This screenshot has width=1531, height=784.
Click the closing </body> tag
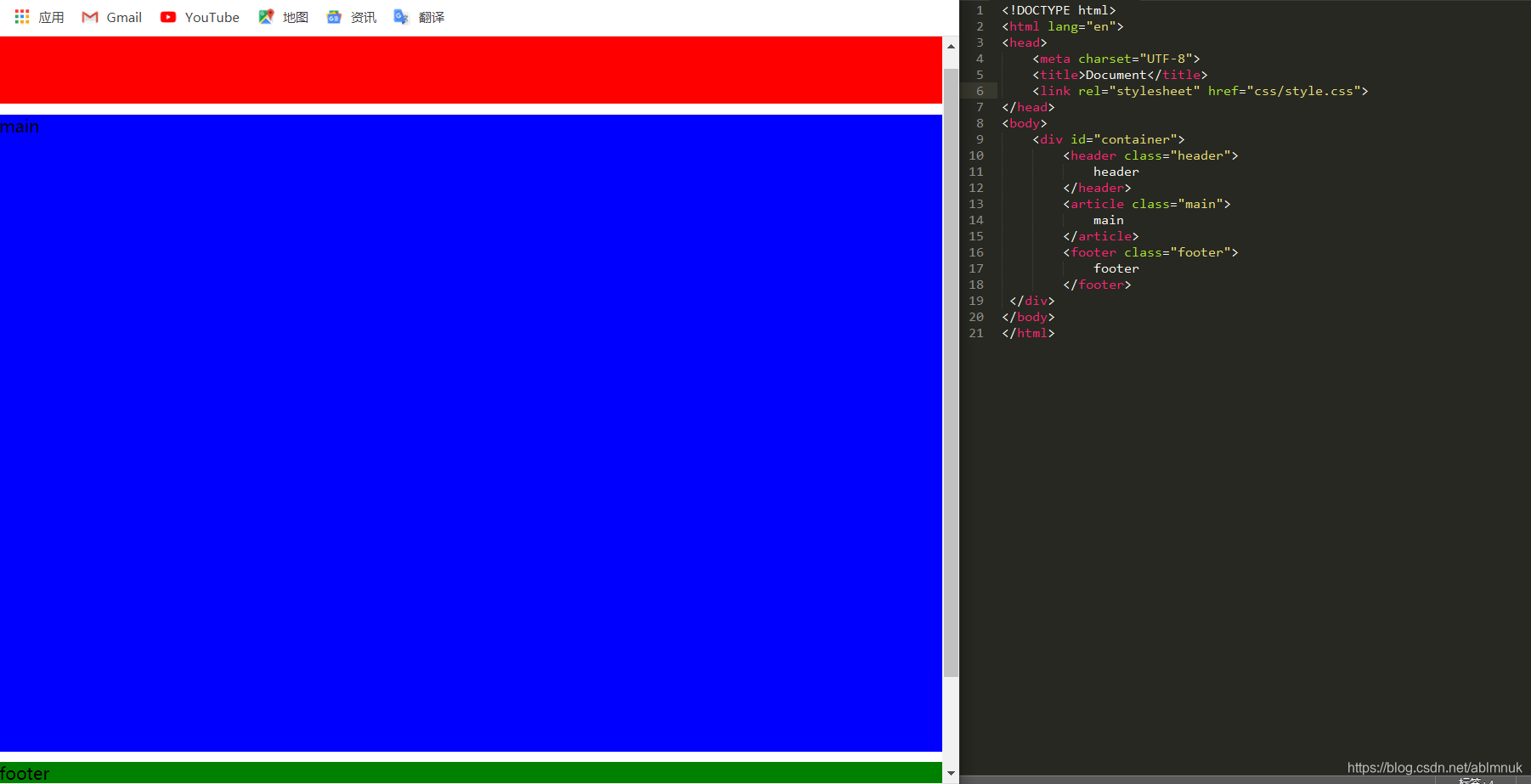(x=1028, y=317)
